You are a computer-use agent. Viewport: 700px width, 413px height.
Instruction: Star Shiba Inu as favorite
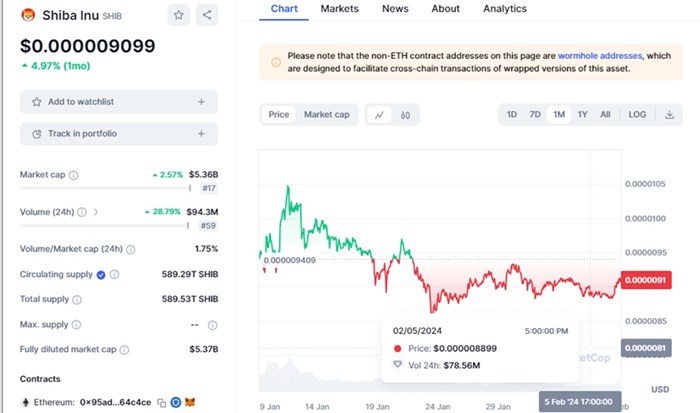click(178, 15)
